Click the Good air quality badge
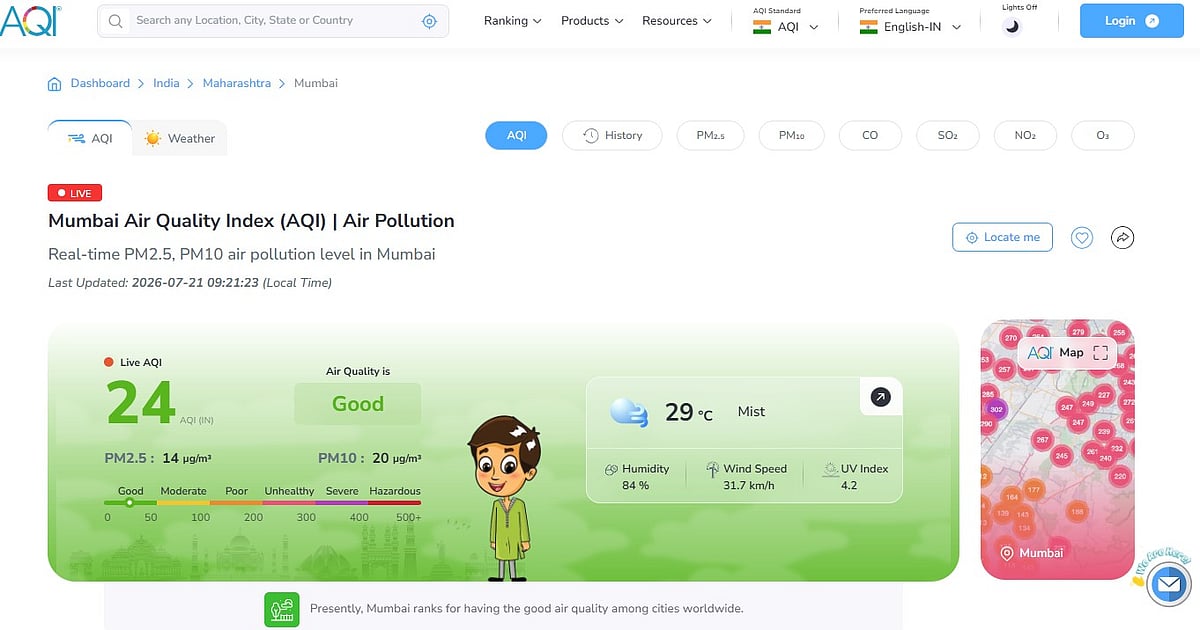 click(358, 404)
